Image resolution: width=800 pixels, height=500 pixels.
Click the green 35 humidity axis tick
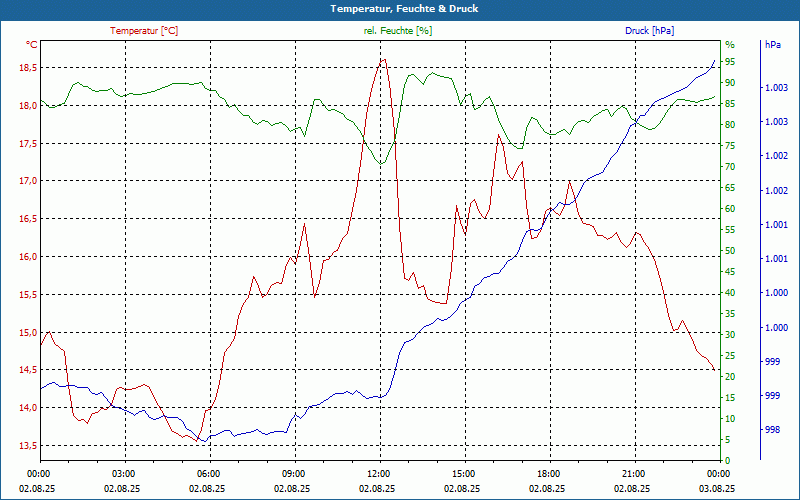tap(730, 314)
